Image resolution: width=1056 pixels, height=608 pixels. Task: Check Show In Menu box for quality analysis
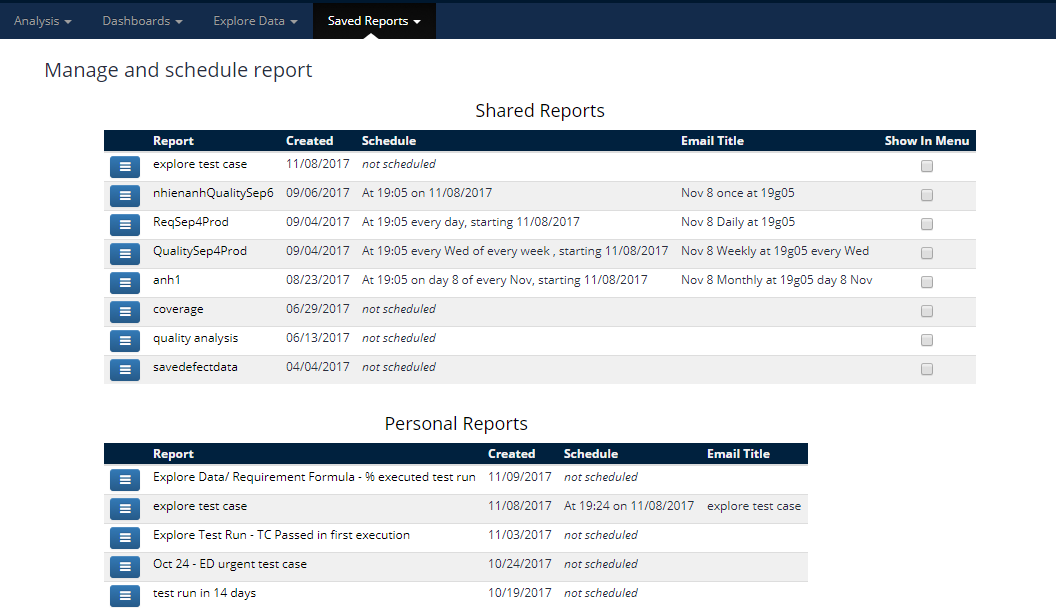coord(927,340)
